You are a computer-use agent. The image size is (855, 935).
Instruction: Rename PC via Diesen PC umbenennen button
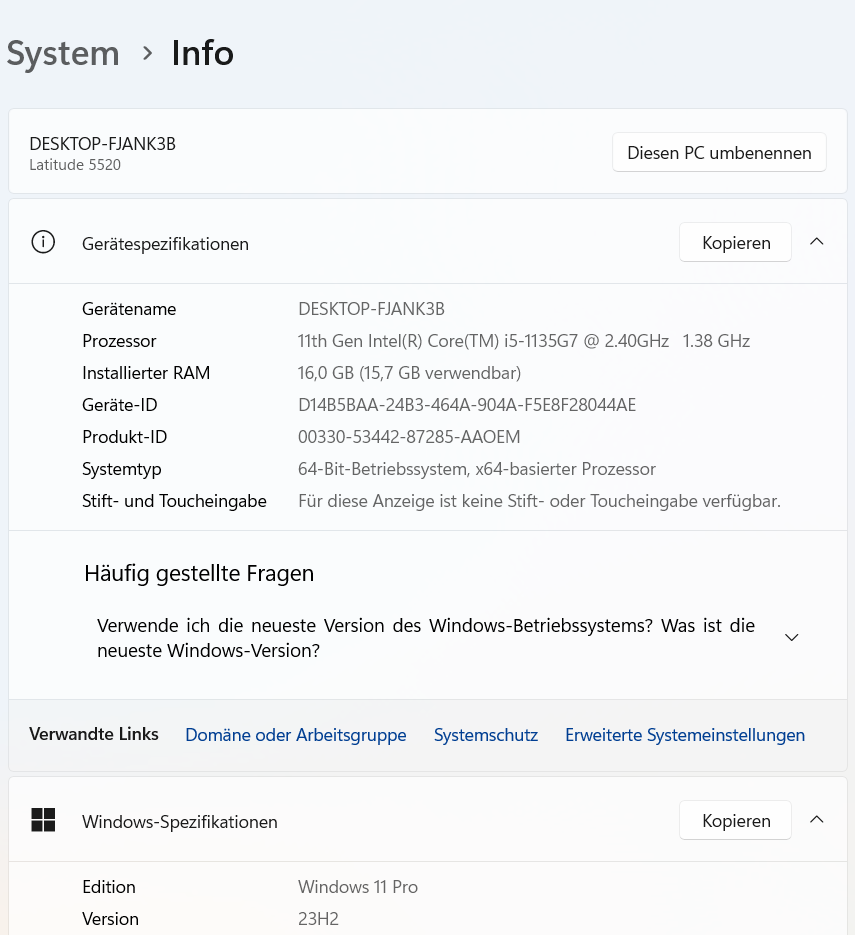[x=719, y=153]
